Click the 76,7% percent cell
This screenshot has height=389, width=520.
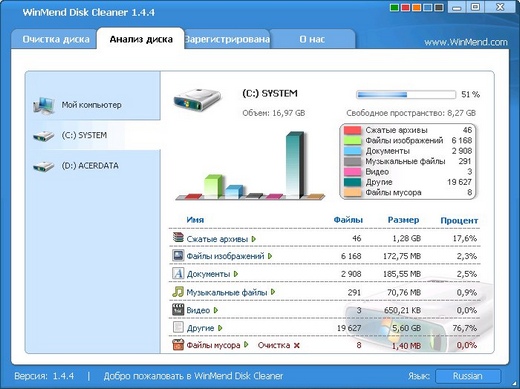pos(465,328)
